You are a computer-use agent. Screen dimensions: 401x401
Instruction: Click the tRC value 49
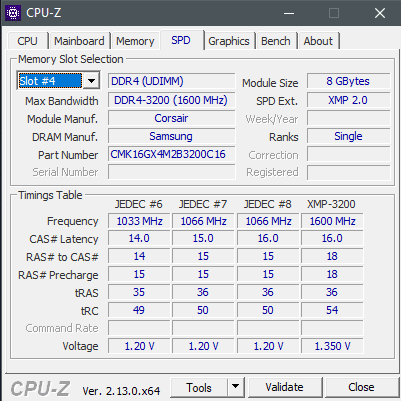[139, 310]
